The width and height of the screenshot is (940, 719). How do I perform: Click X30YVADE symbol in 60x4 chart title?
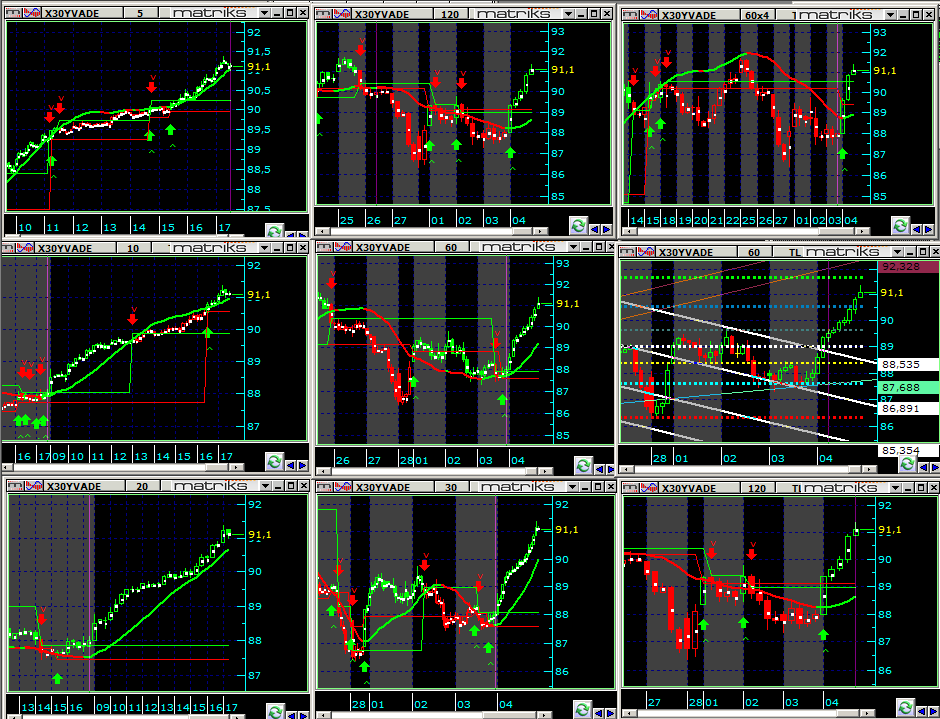689,15
